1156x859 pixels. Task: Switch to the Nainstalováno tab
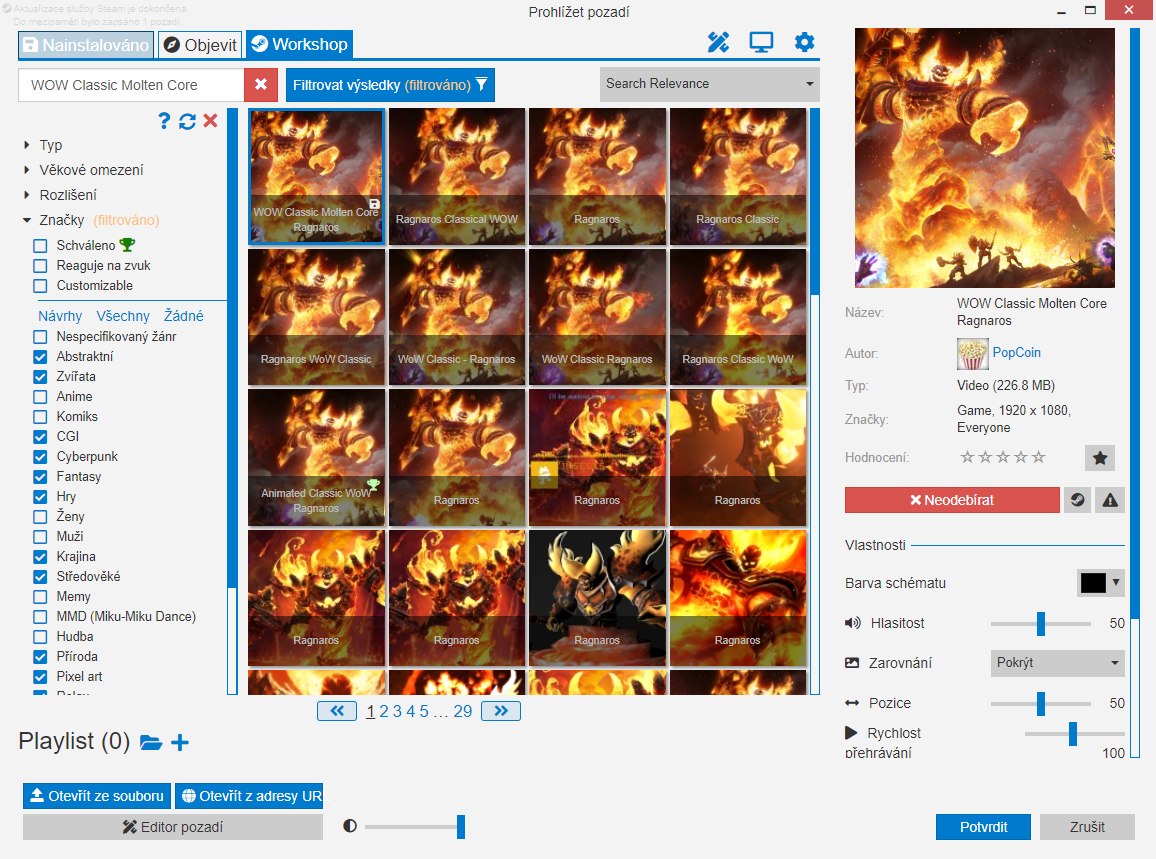[86, 45]
